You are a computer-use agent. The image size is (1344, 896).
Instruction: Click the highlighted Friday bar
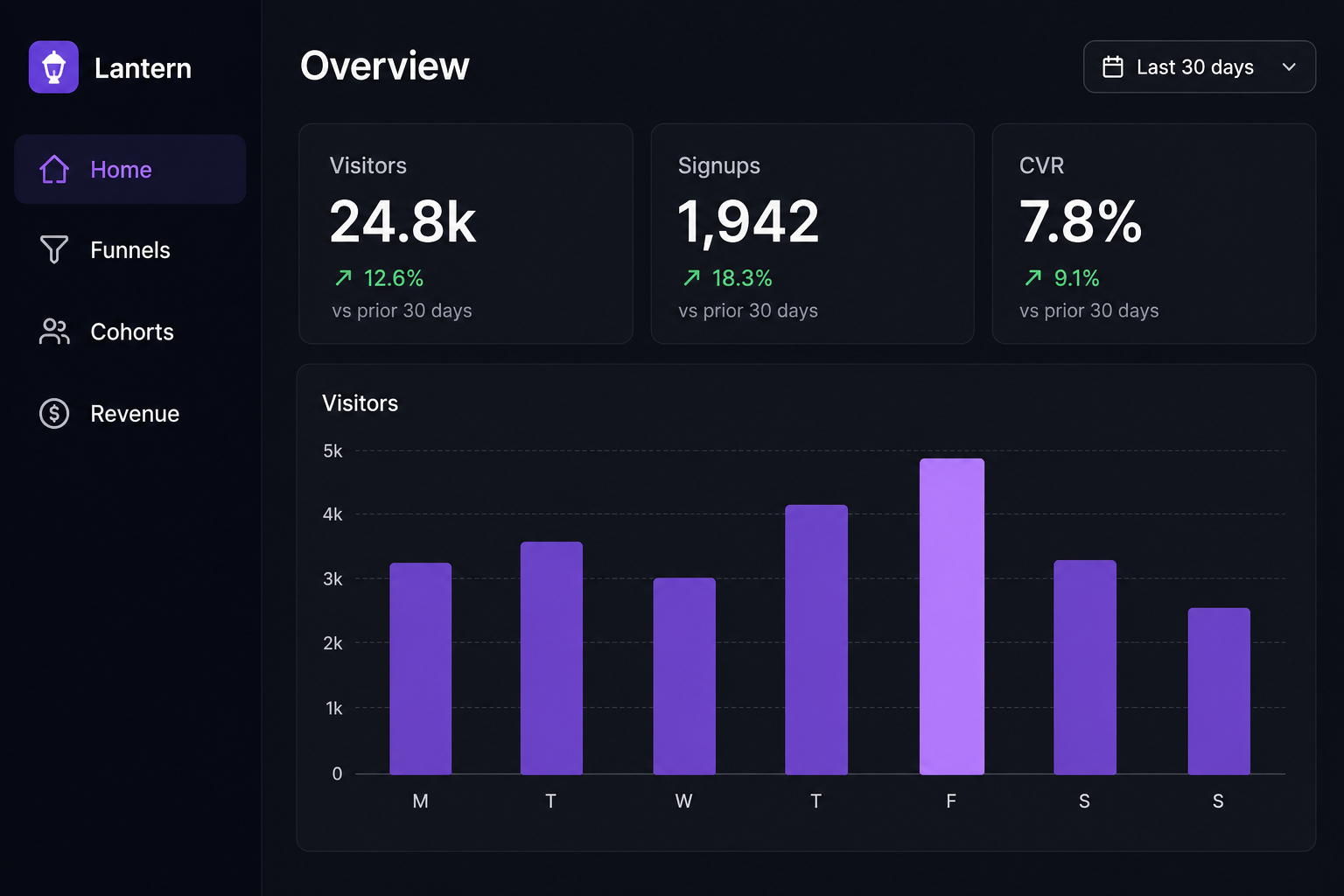click(x=952, y=617)
